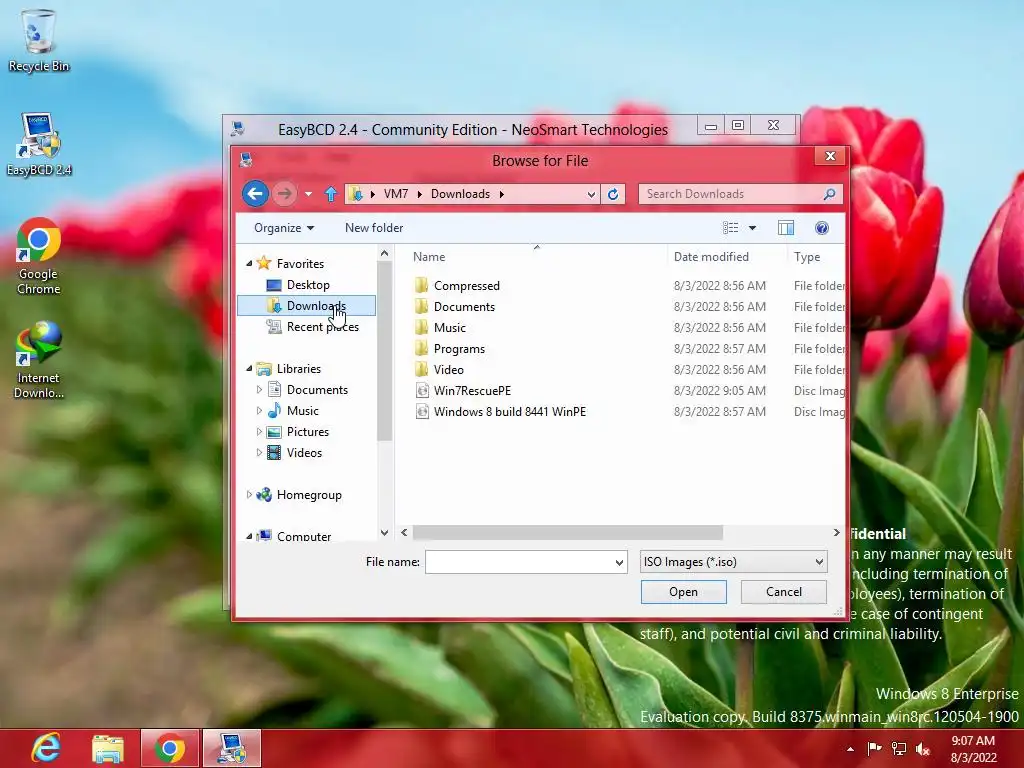Open Recycle Bin desktop icon
1024x768 pixels.
click(39, 41)
